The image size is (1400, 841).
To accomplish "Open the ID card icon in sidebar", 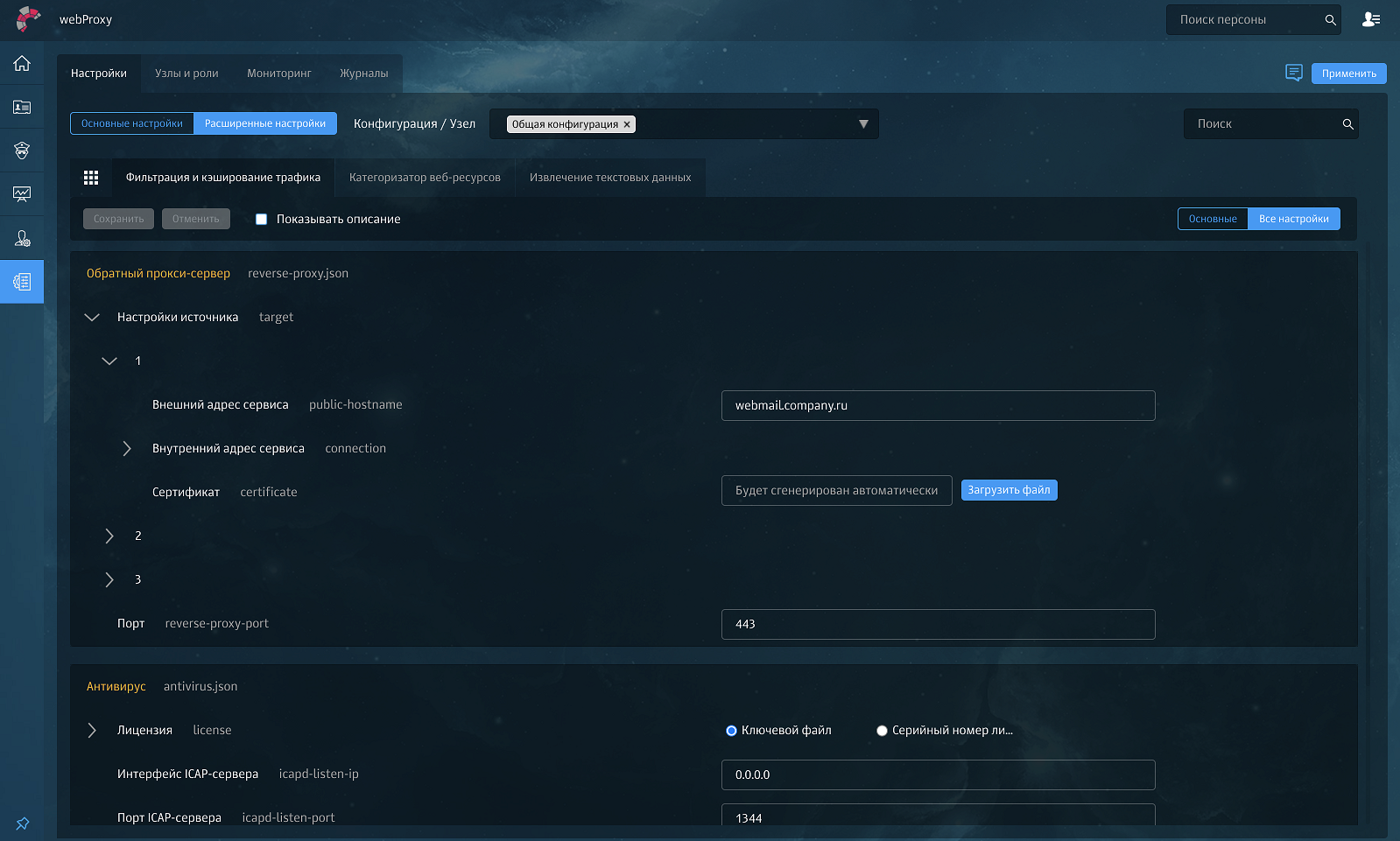I will (22, 107).
